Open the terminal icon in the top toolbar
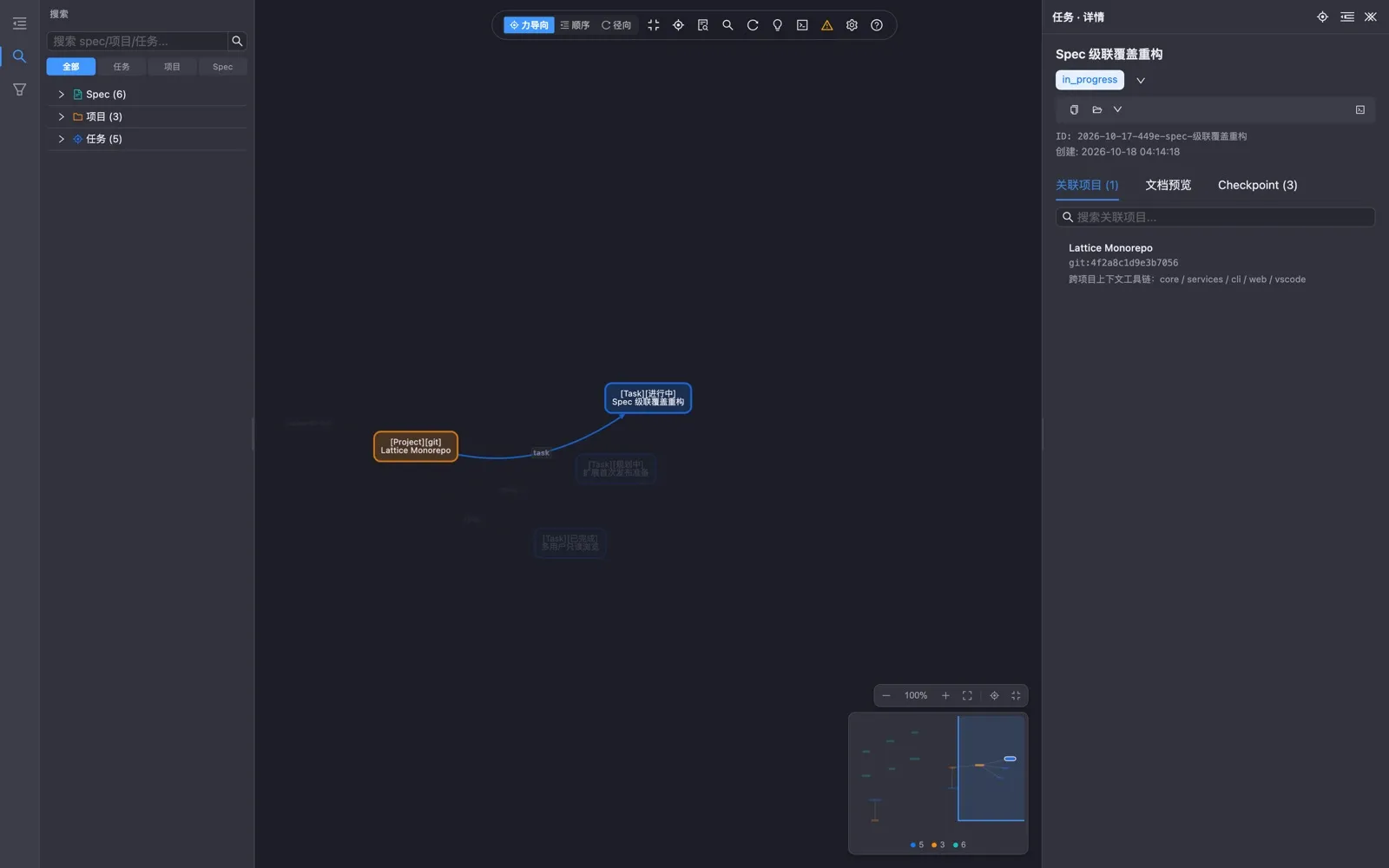This screenshot has width=1389, height=868. point(802,25)
